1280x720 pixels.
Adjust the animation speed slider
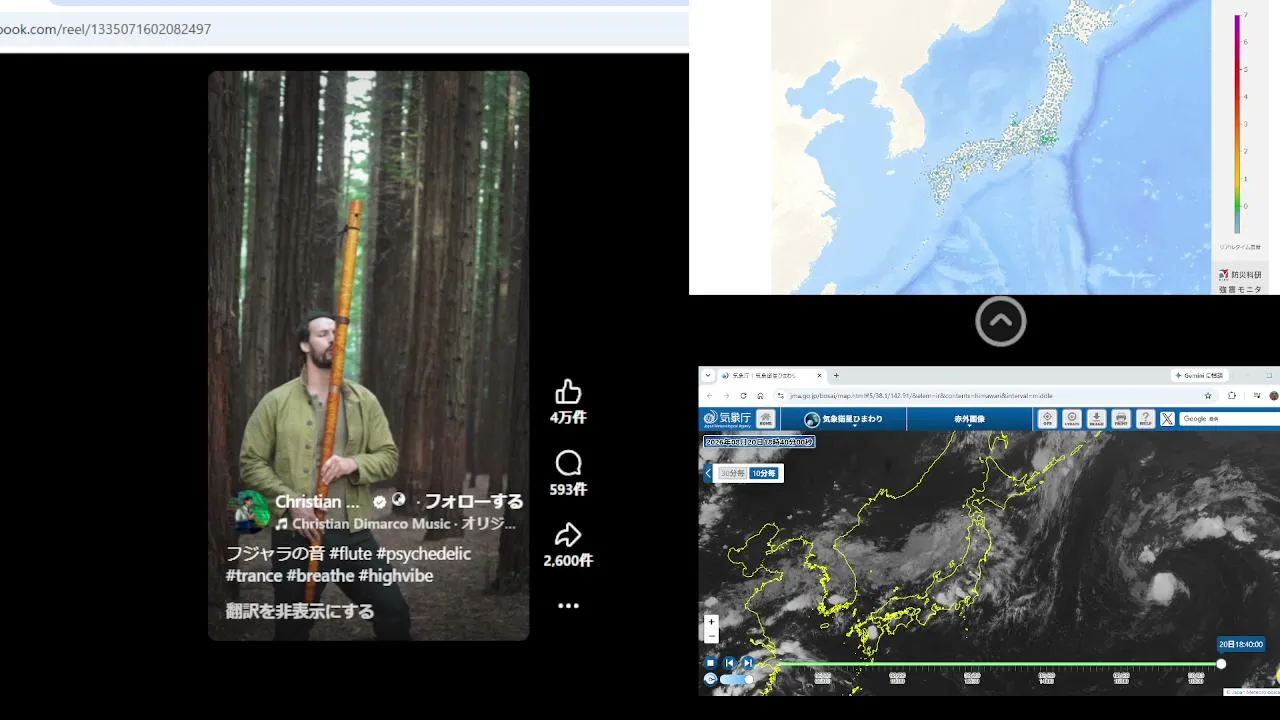coord(737,679)
